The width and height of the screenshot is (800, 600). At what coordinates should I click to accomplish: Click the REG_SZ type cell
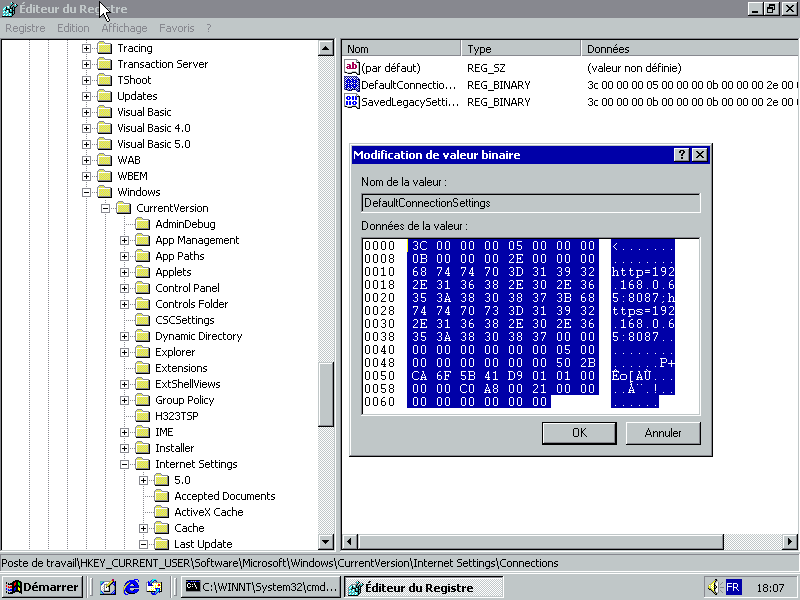coord(486,68)
